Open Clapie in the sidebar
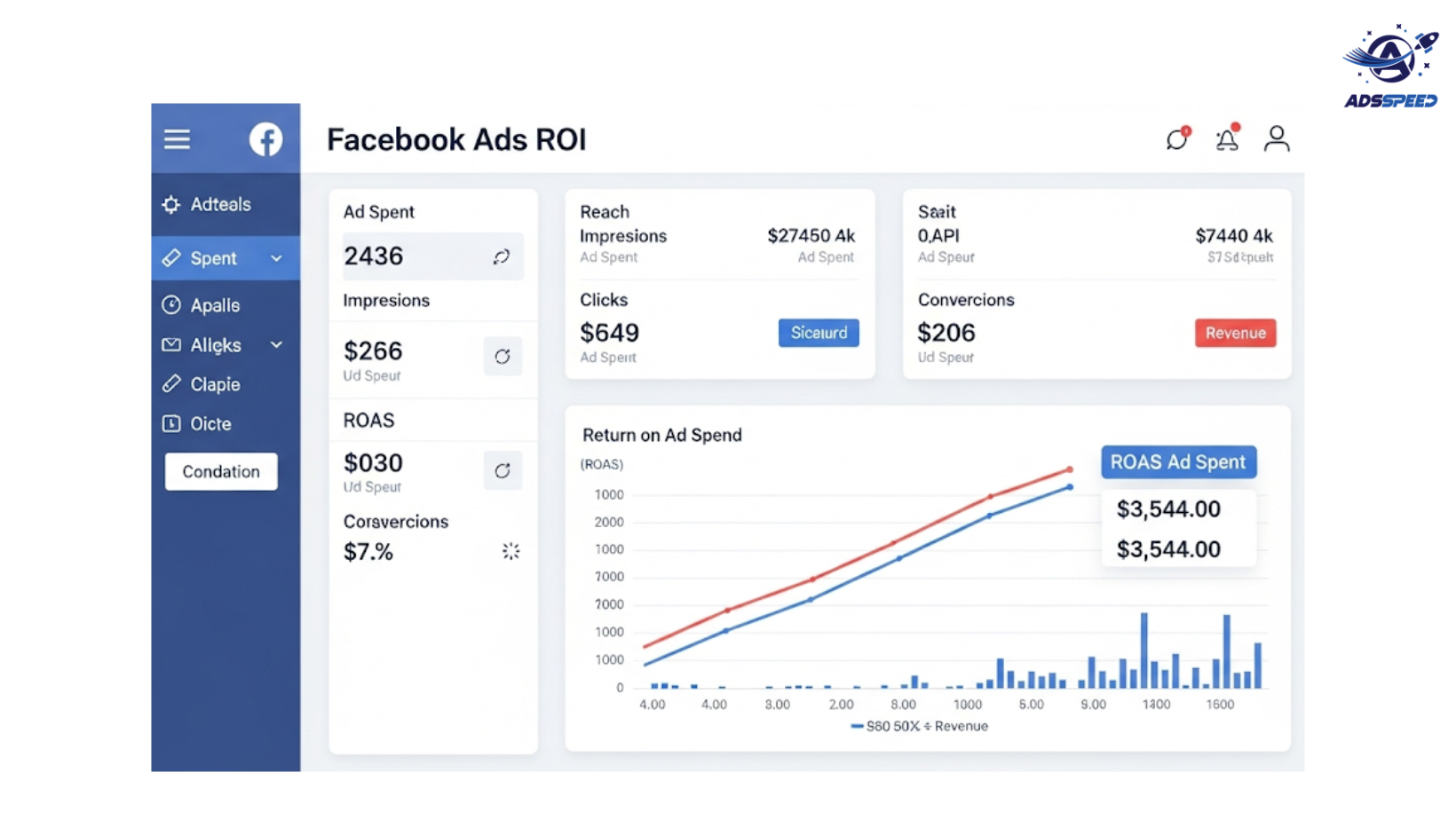Screen dimensions: 1456x820 click(215, 384)
